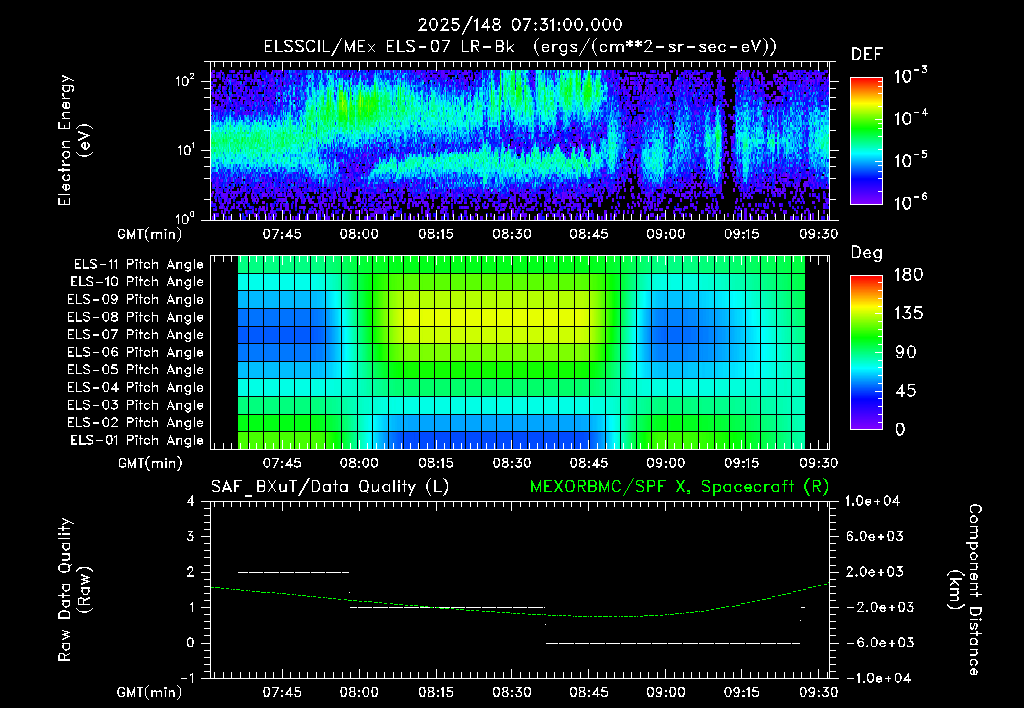
Task: Click 08:30 tick under the pitch angle panel
Action: [511, 463]
